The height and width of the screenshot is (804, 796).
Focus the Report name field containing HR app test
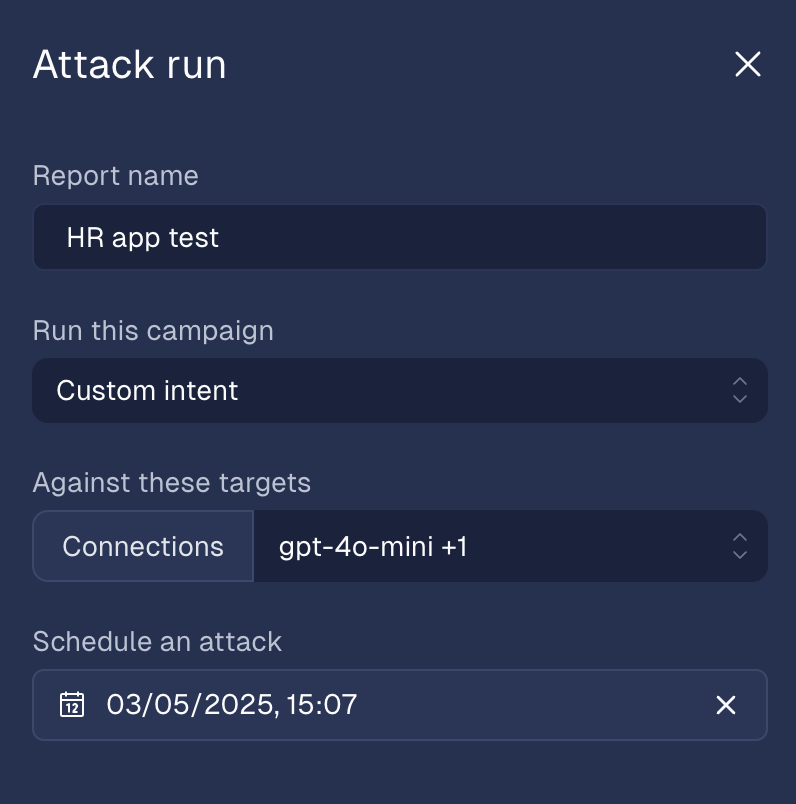(400, 237)
